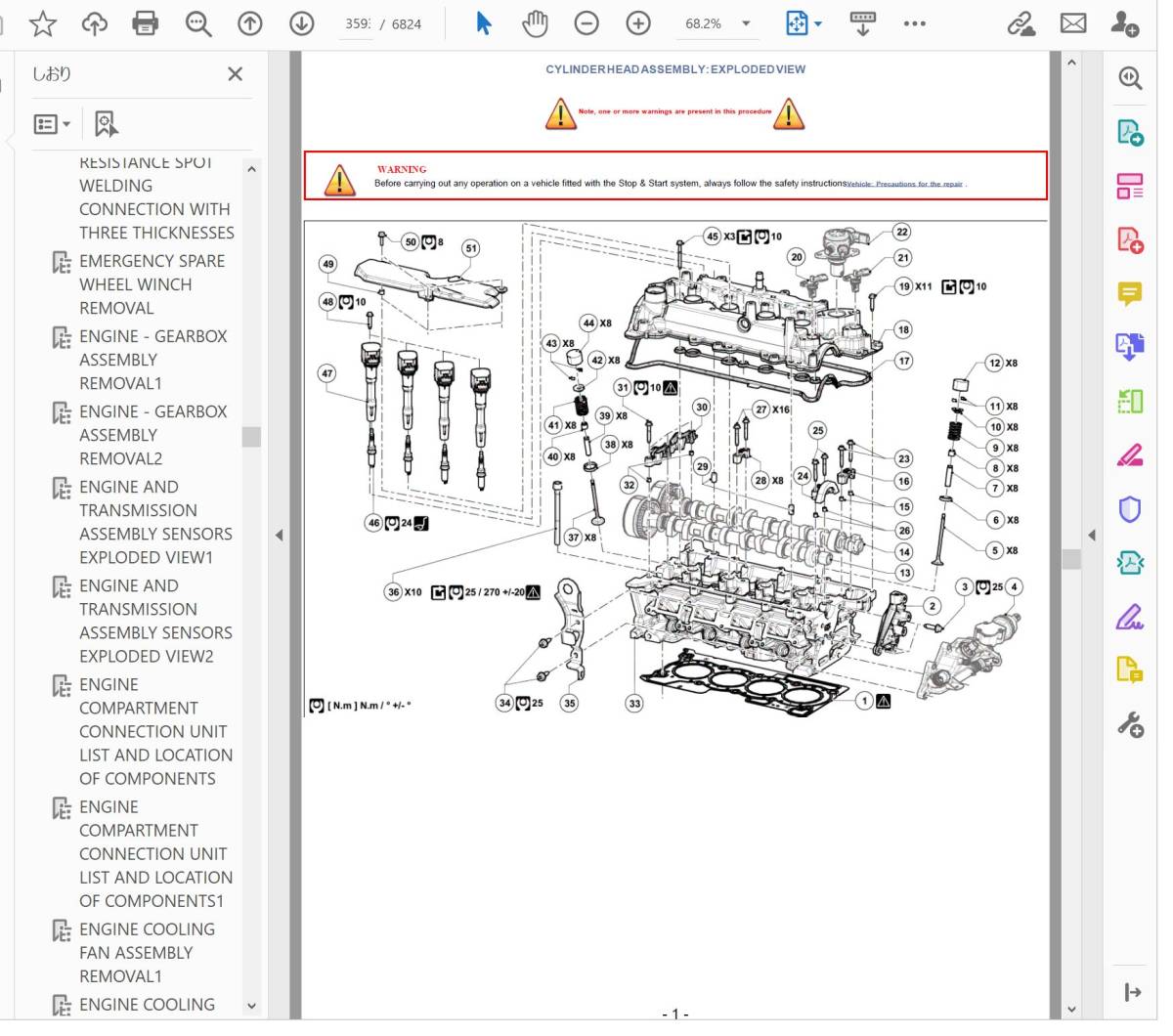Star this file as a favorite
Screen dimensions: 1173x1036
pos(43,23)
